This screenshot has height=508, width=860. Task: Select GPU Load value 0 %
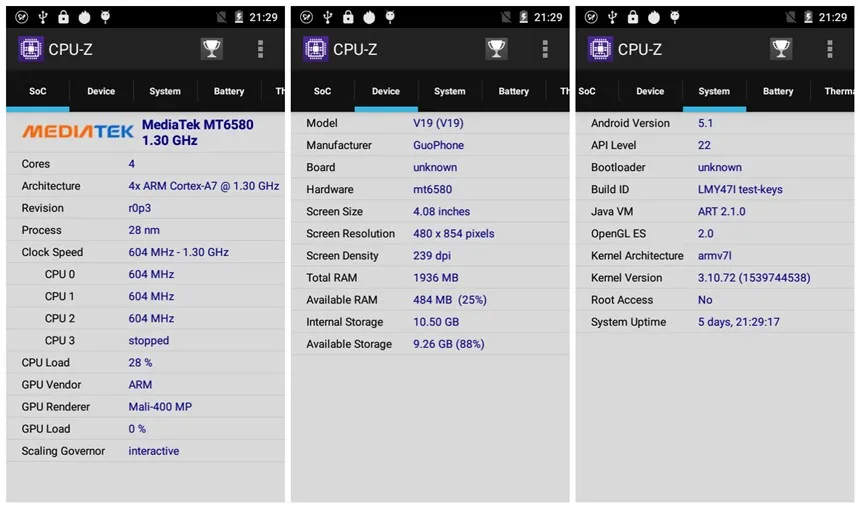tap(137, 428)
